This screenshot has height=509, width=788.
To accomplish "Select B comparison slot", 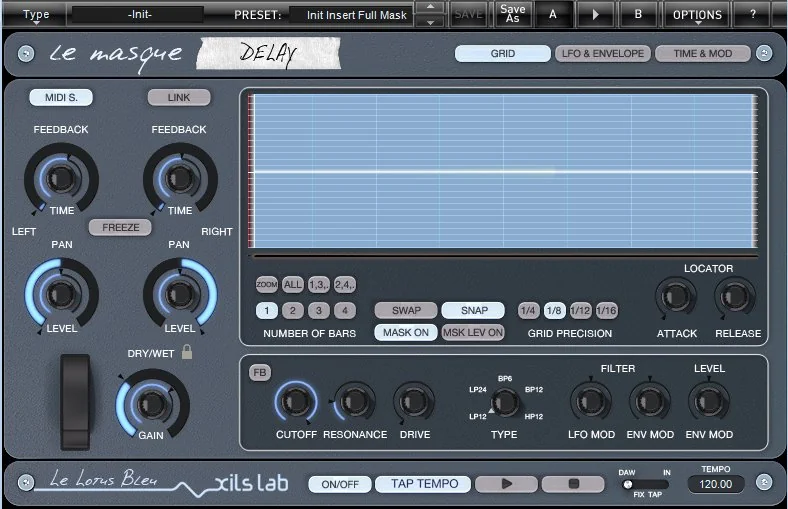I will point(638,15).
